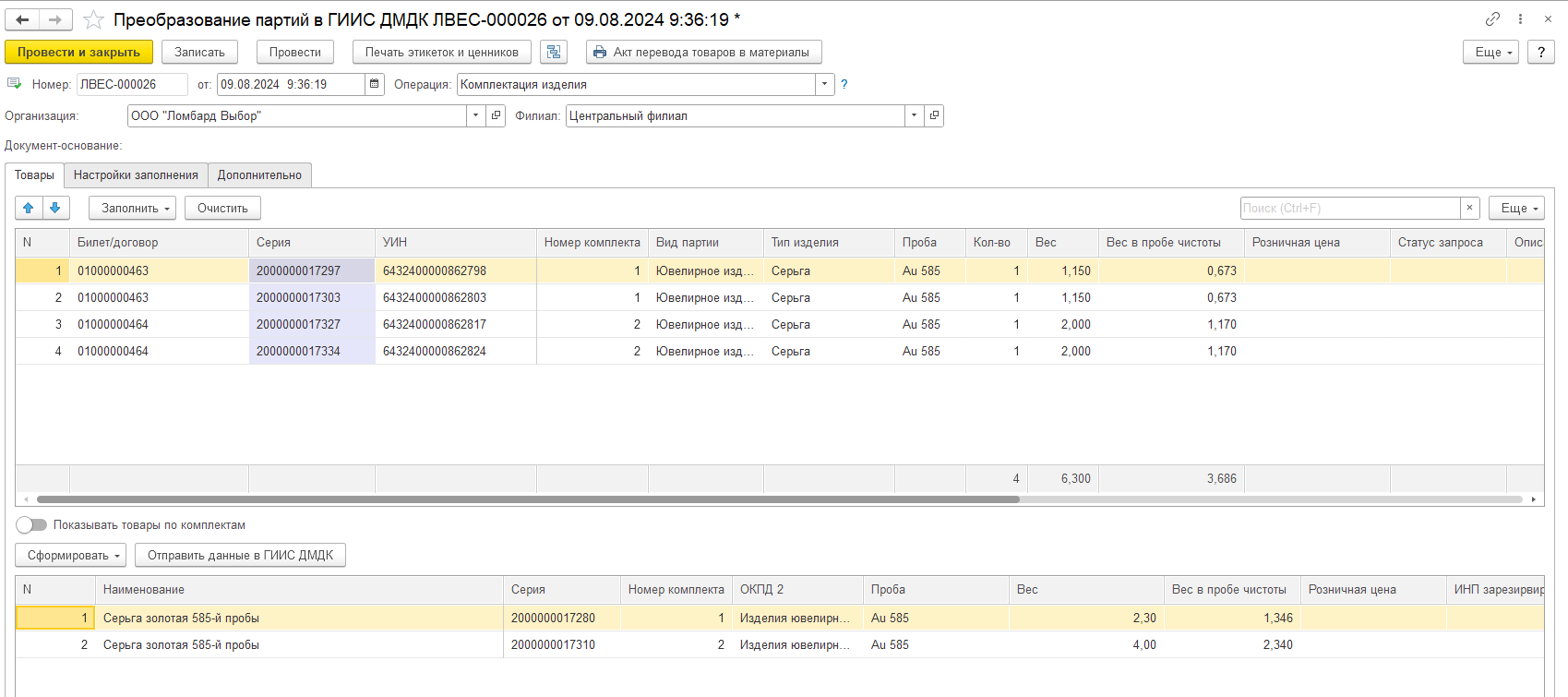
Task: Add document to favorites with the star icon
Action: click(x=93, y=19)
